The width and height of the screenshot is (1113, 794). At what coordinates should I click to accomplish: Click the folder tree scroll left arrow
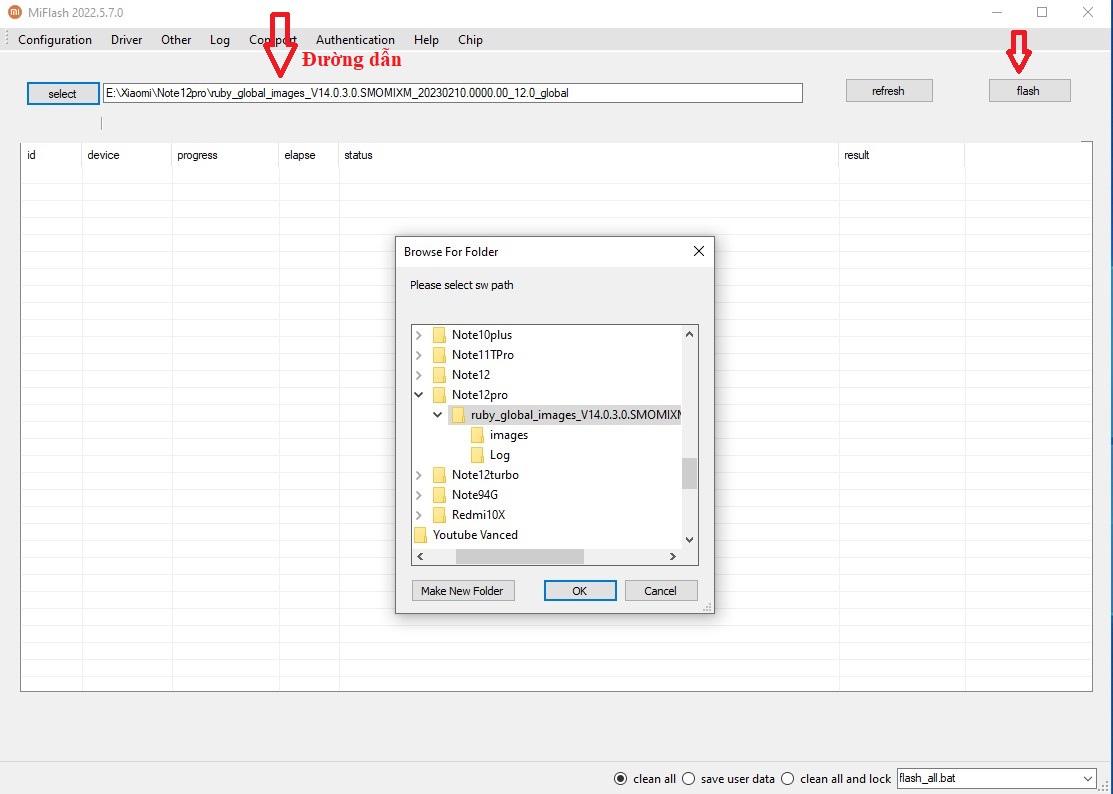click(420, 557)
